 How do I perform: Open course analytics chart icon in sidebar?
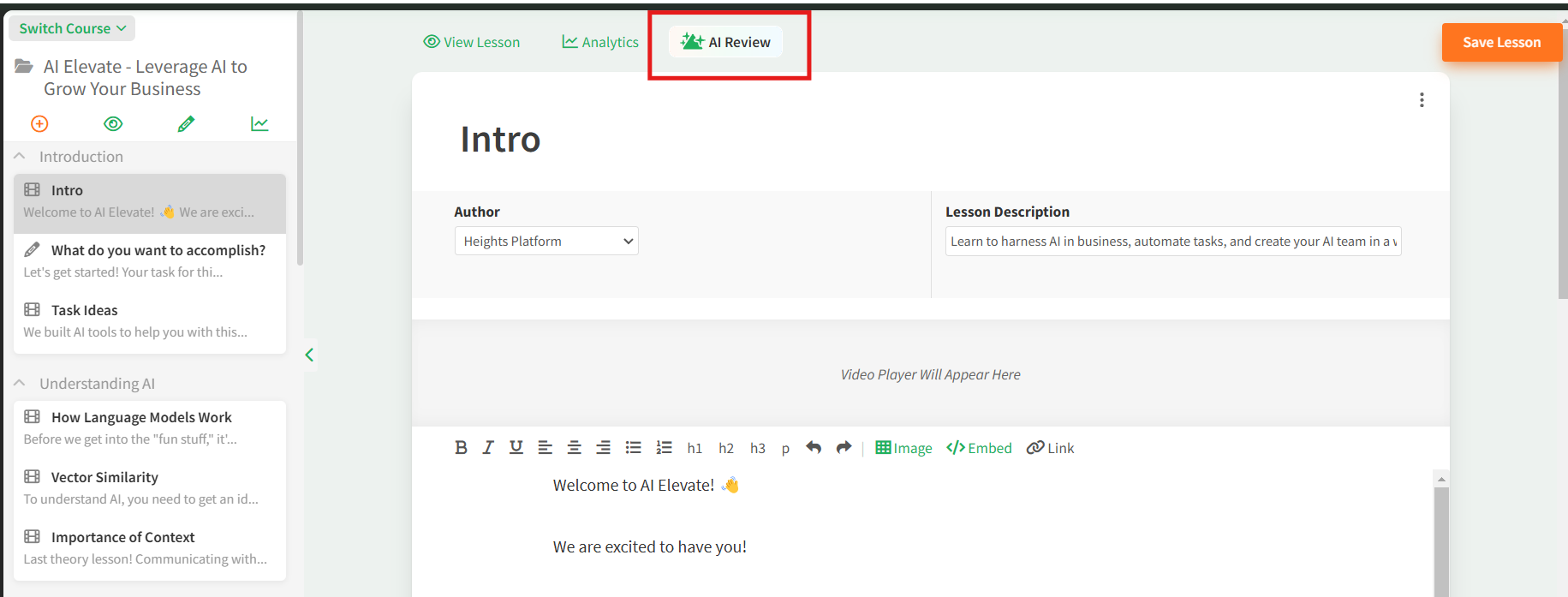coord(259,123)
